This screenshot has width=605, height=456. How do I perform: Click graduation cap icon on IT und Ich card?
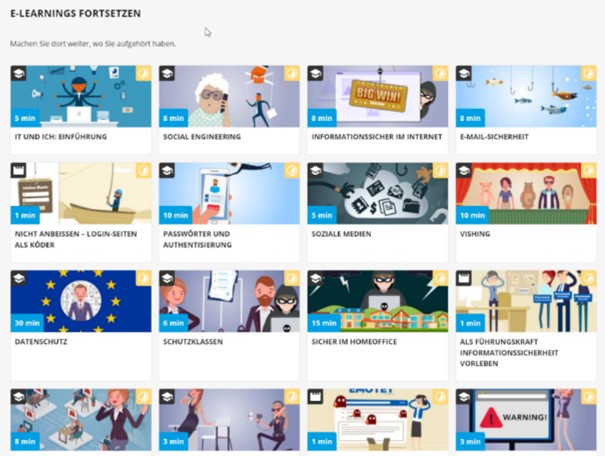click(x=19, y=73)
